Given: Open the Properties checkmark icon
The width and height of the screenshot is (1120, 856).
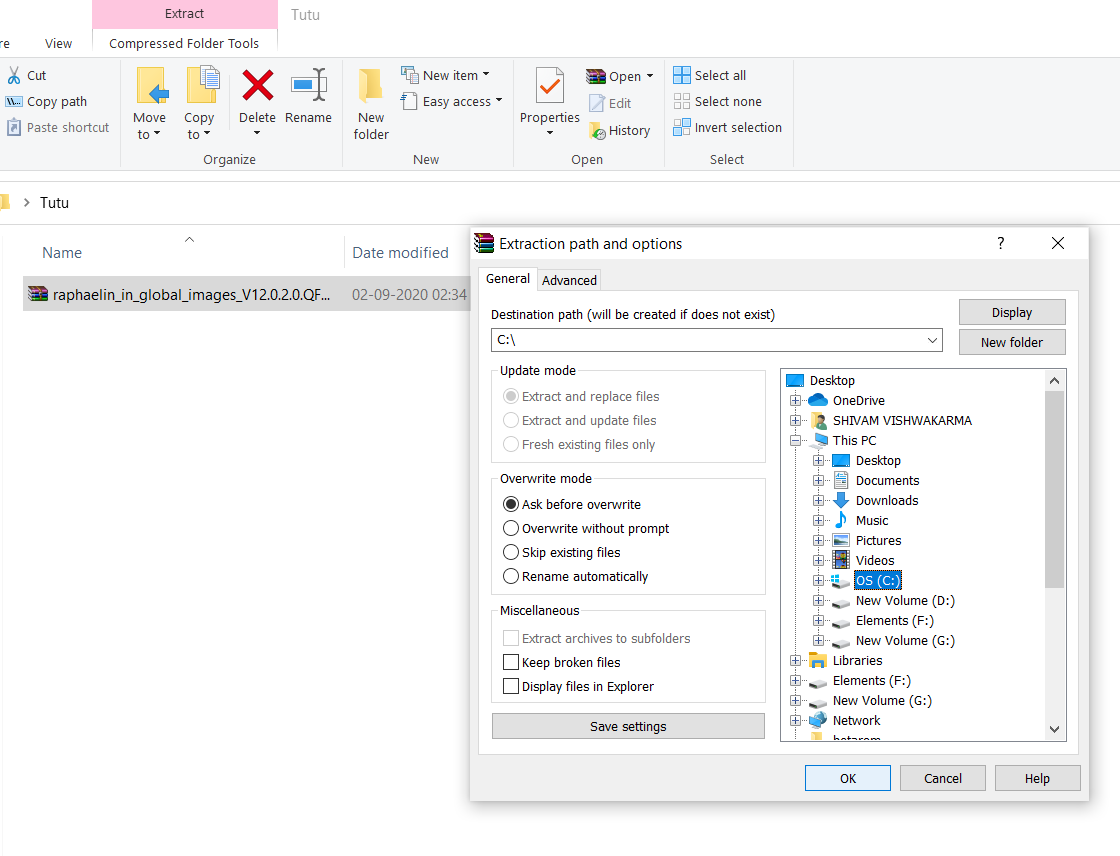Looking at the screenshot, I should (549, 86).
